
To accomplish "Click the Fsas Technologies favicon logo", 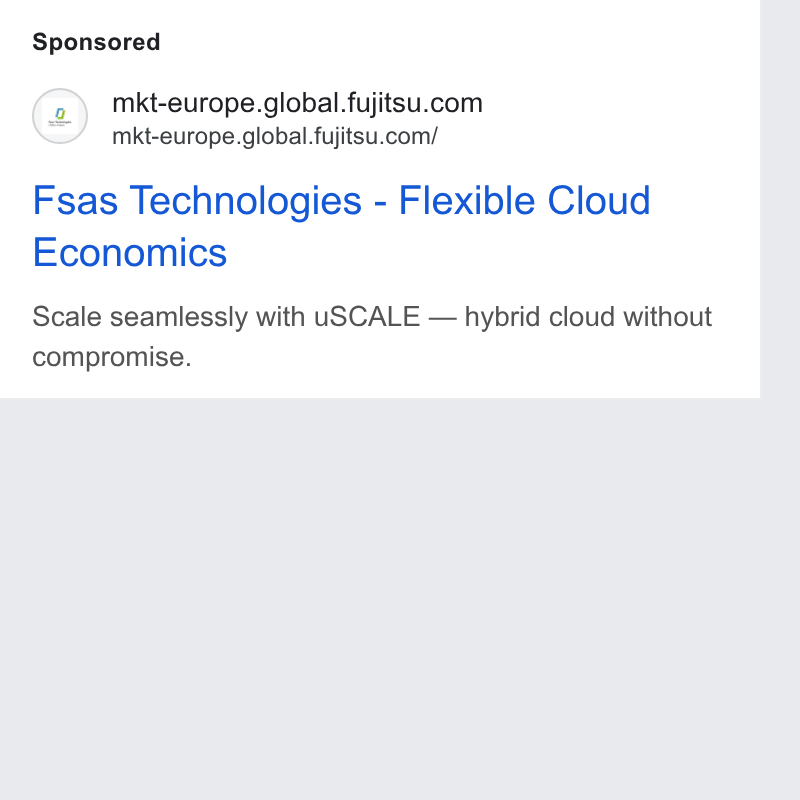I will point(60,116).
